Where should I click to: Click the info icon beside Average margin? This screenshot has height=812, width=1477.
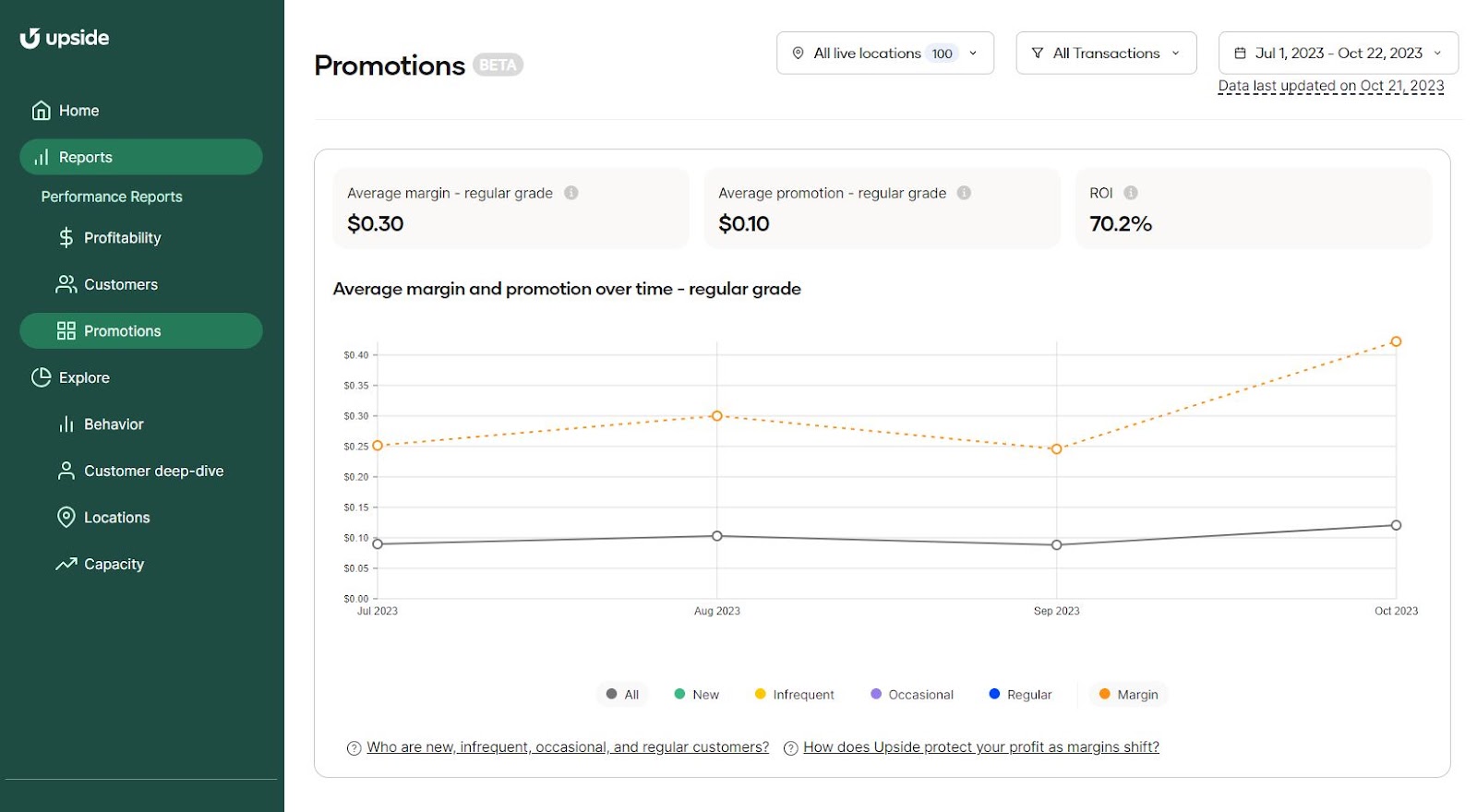(571, 193)
